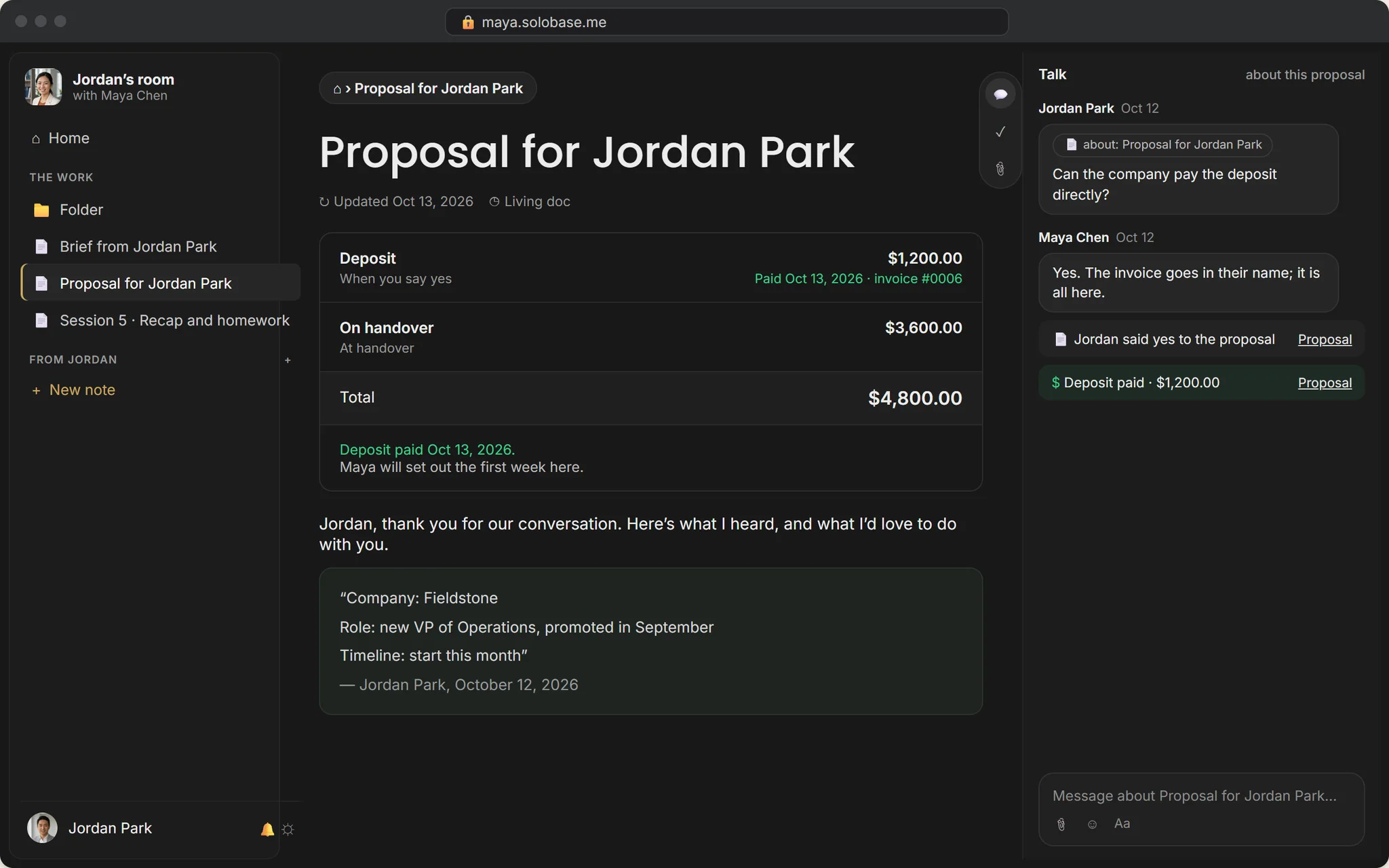Click the paperclip icon in the side rail
This screenshot has width=1389, height=868.
1000,169
